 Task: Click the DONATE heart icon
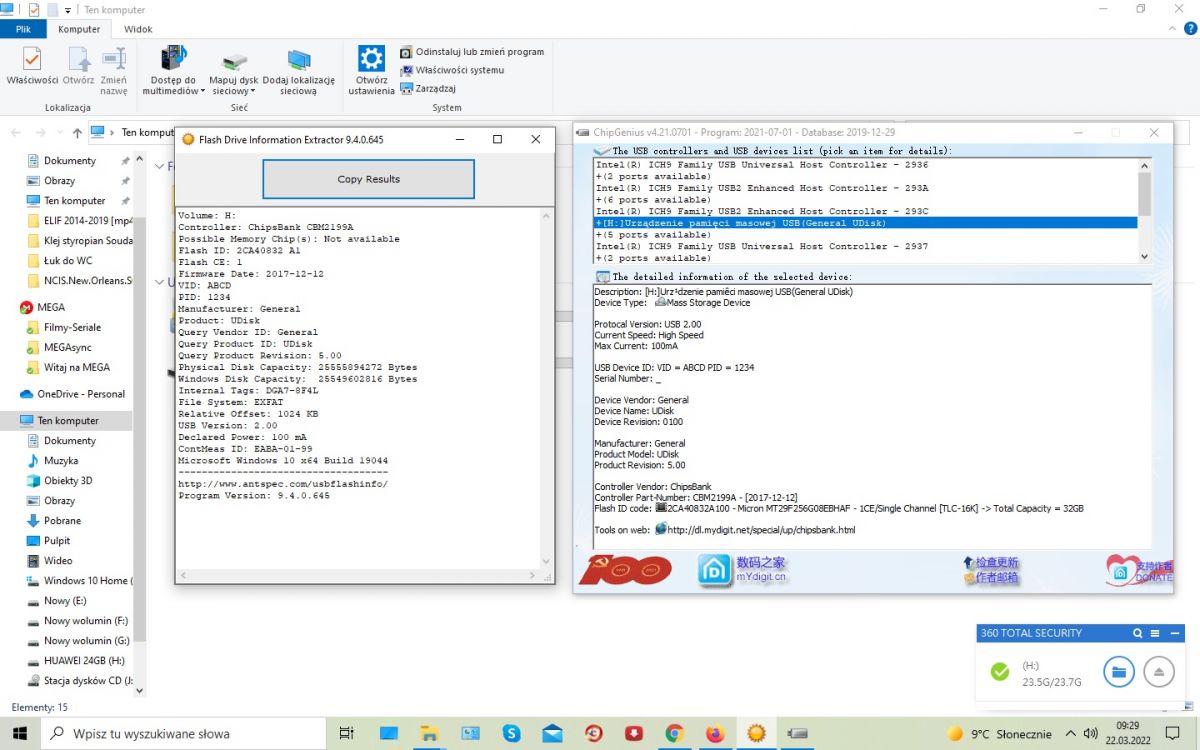tap(1140, 570)
